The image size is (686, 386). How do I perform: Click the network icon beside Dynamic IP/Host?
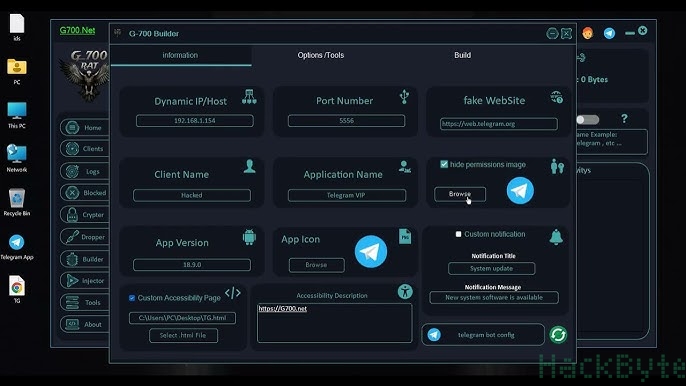point(249,97)
